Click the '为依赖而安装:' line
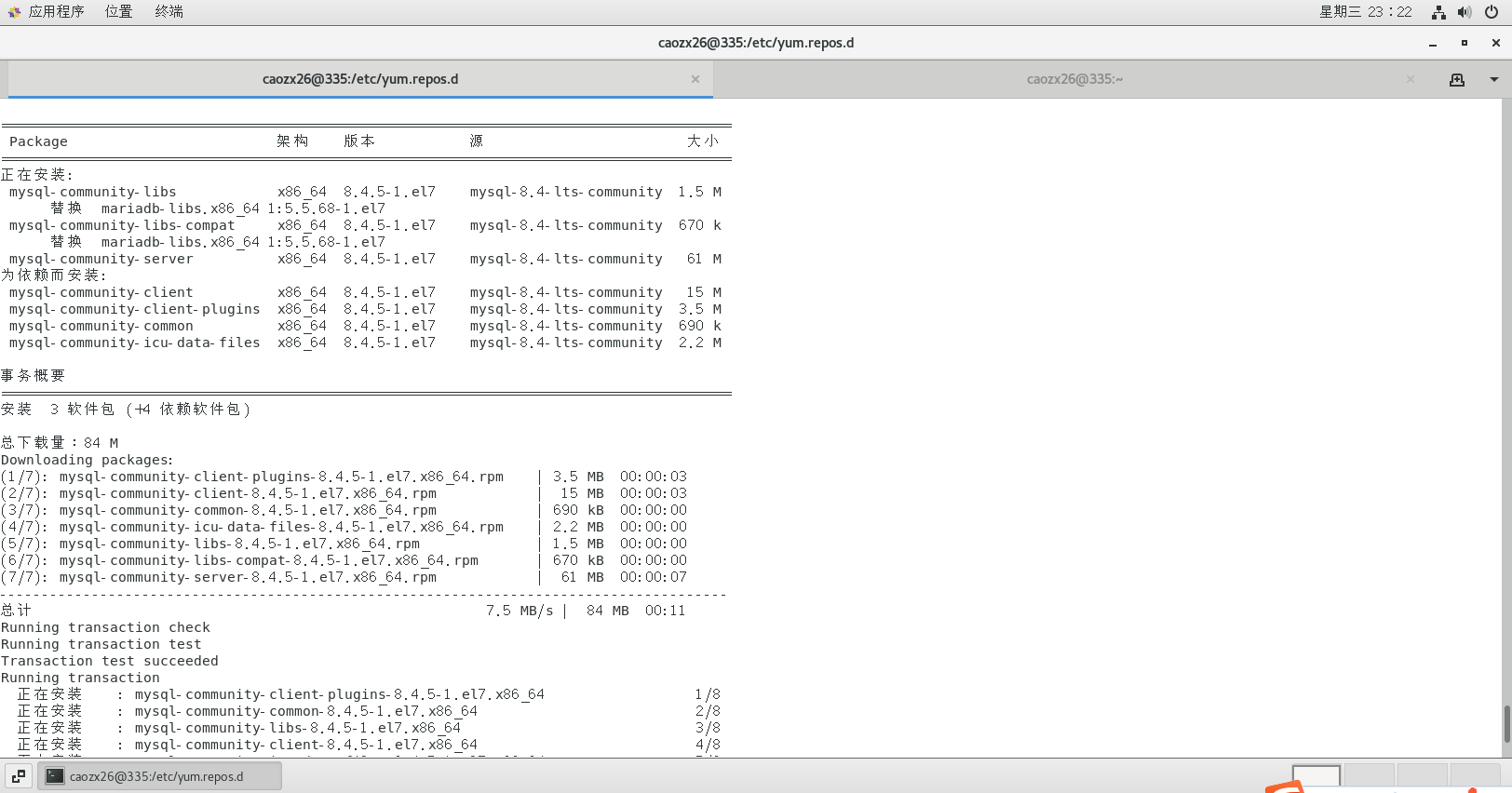The image size is (1512, 793). coord(54,276)
